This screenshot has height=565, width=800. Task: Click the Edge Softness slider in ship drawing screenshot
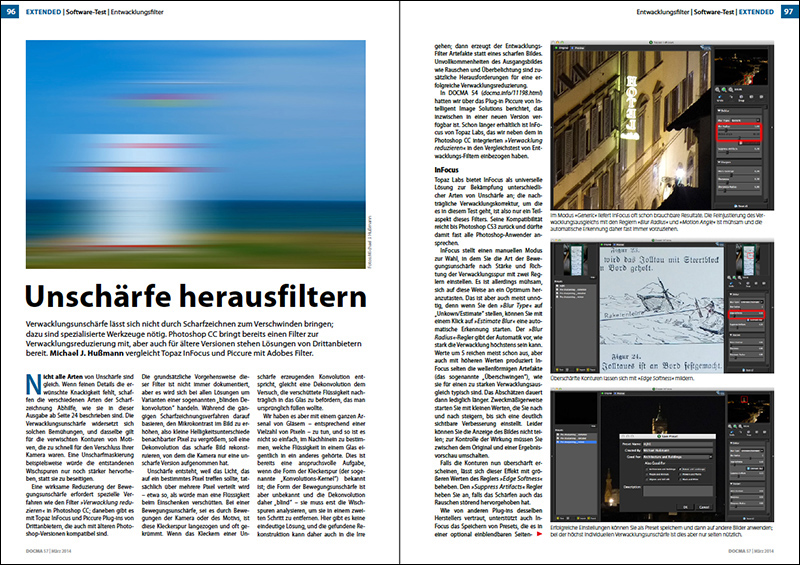click(x=746, y=316)
